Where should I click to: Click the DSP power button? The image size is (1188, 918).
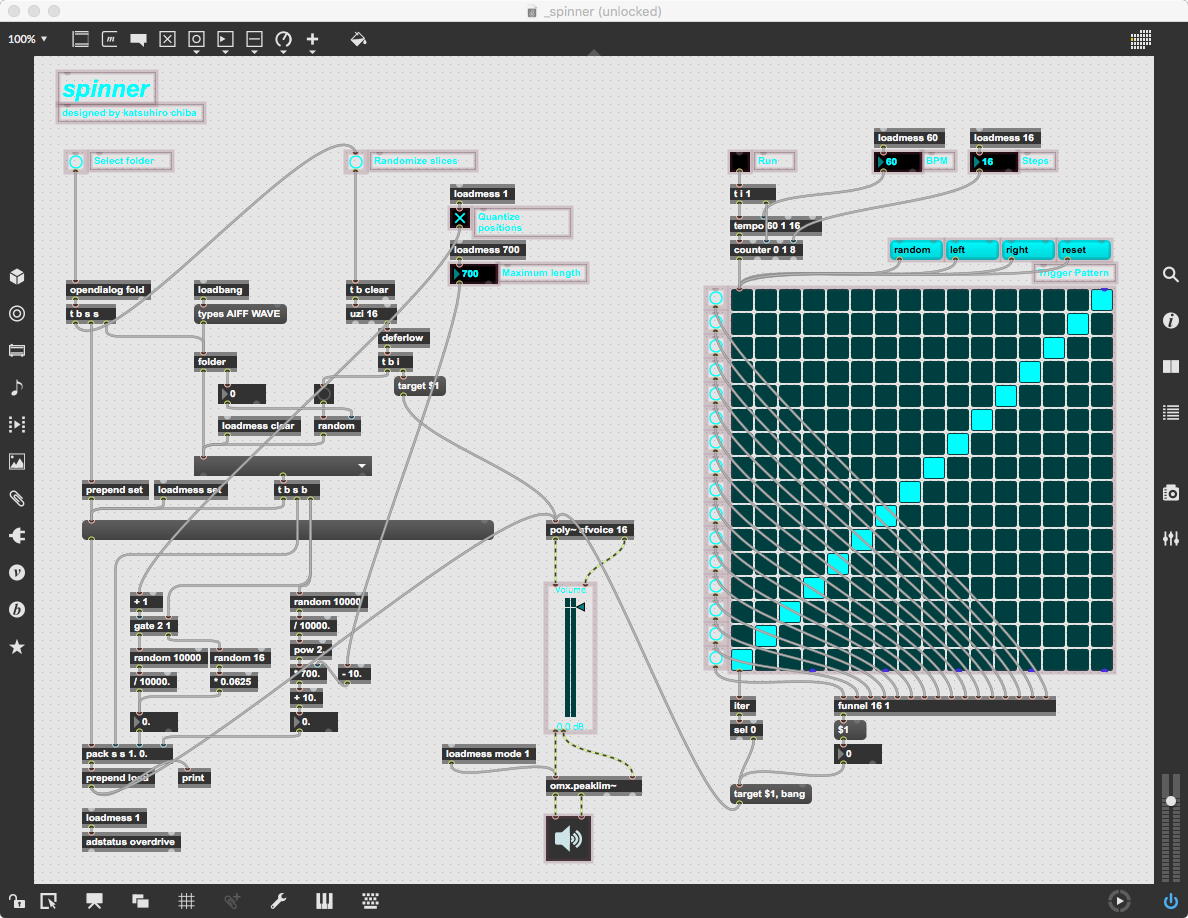pyautogui.click(x=1170, y=901)
